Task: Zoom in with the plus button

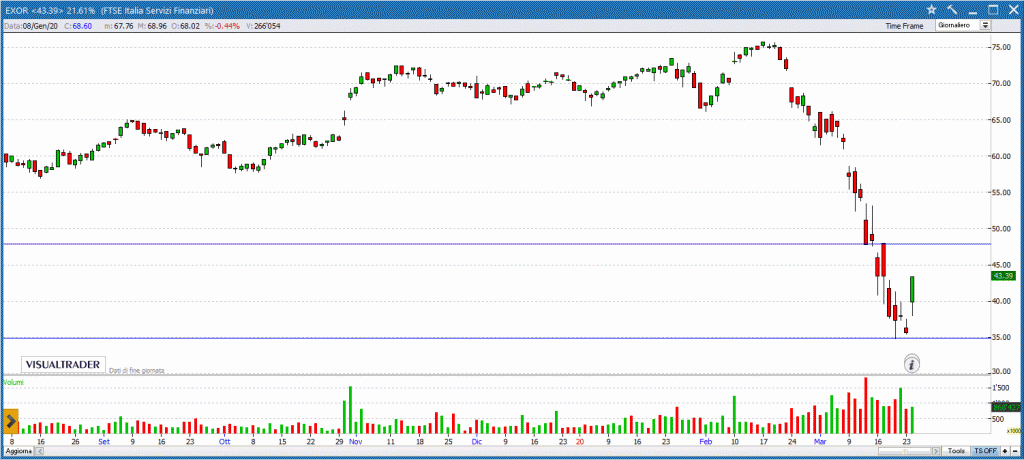Action: (x=1004, y=452)
